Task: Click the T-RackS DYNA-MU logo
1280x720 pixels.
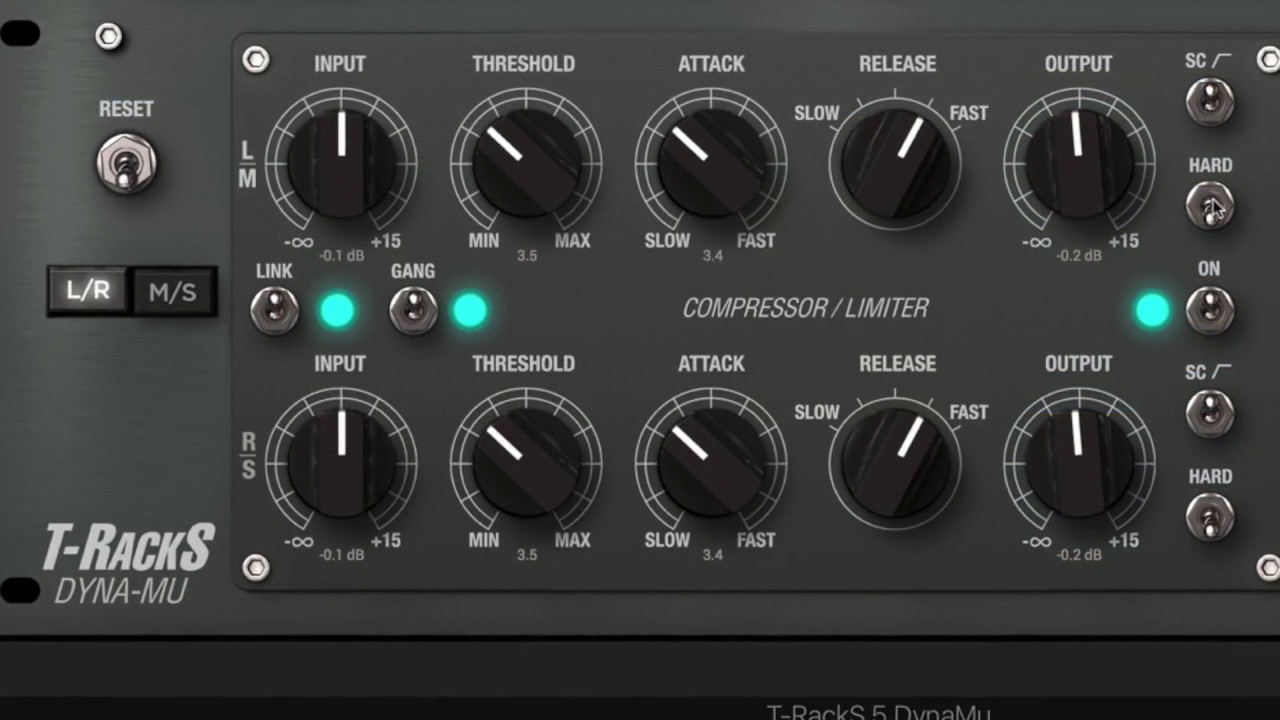Action: point(127,565)
